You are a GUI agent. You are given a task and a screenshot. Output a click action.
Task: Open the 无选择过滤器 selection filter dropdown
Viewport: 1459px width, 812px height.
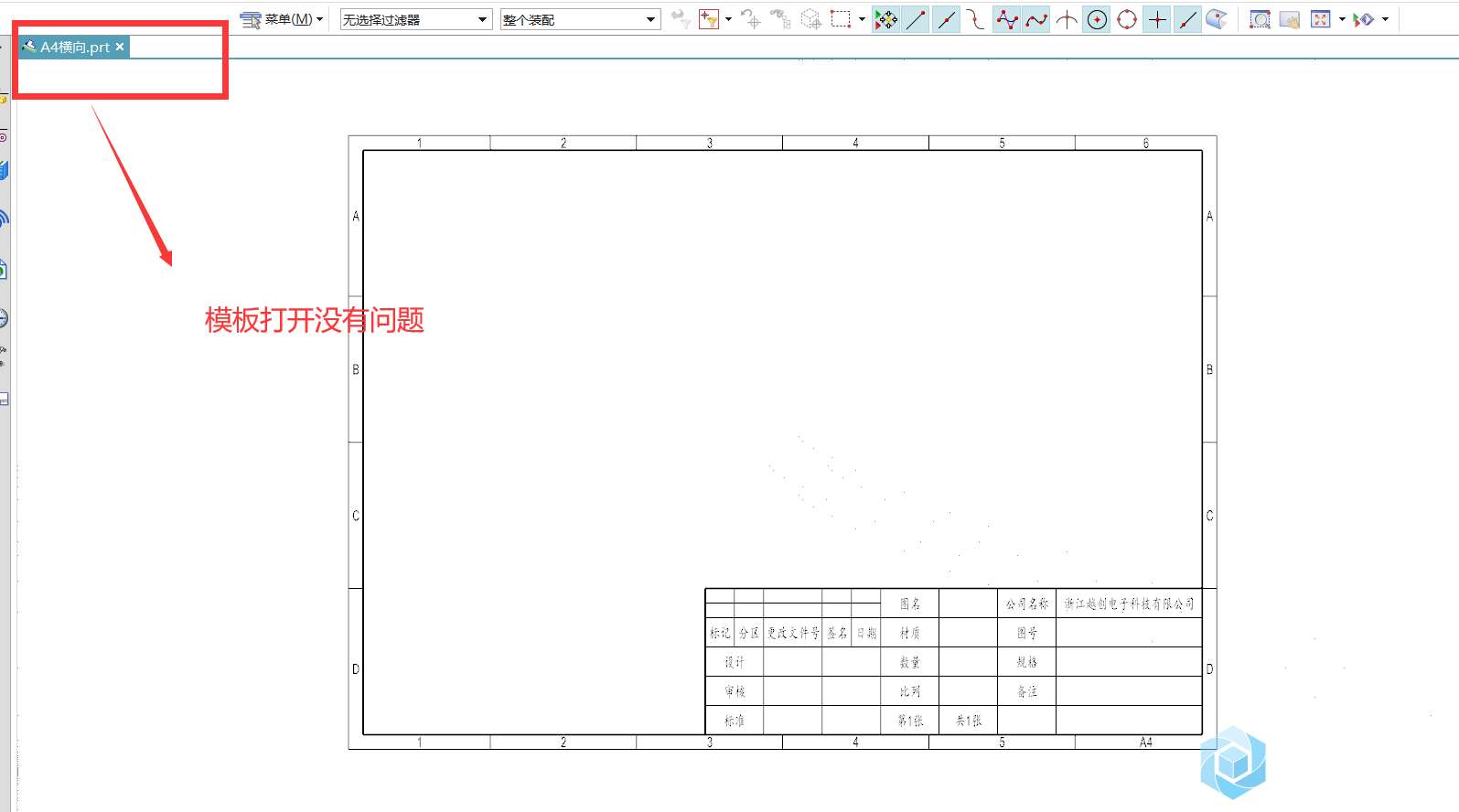[x=416, y=19]
